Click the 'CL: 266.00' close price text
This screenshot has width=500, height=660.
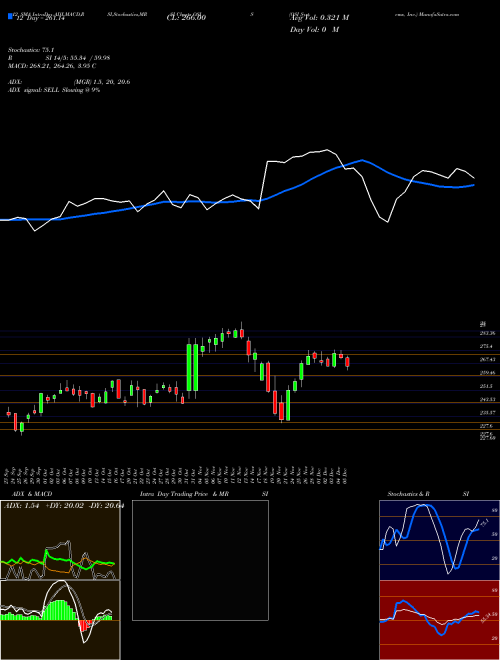(x=185, y=18)
